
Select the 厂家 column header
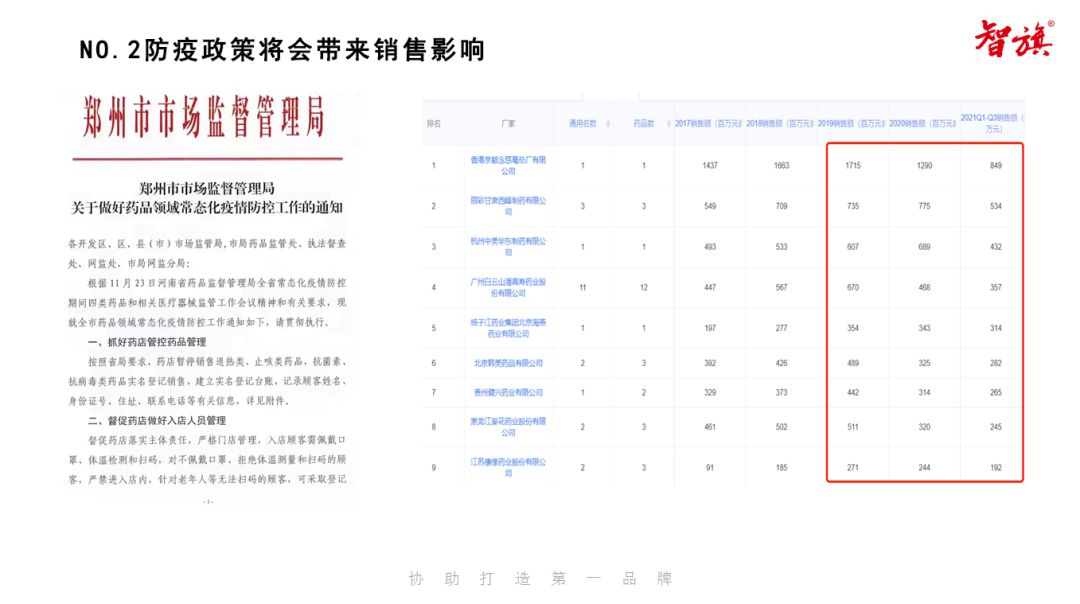(x=508, y=124)
